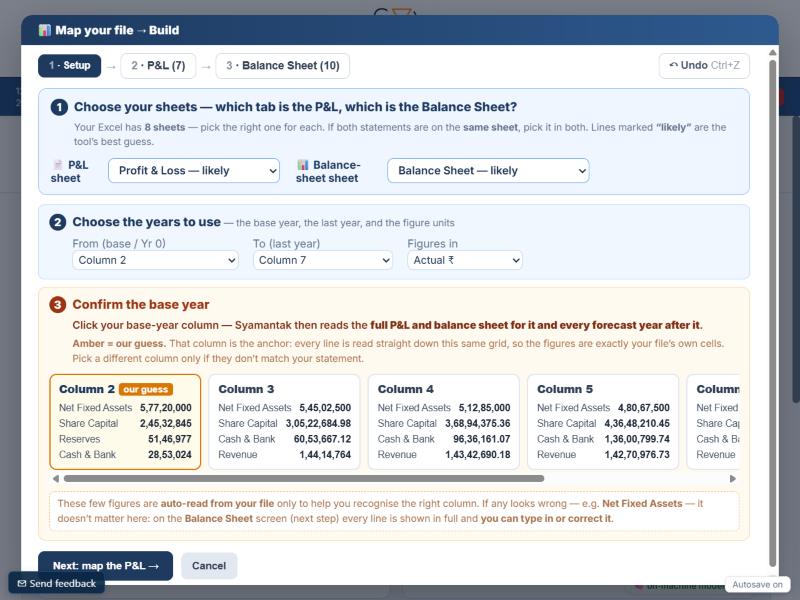Click the right arrow of the column scrollbar
Screen dimensions: 800x600
tap(733, 479)
